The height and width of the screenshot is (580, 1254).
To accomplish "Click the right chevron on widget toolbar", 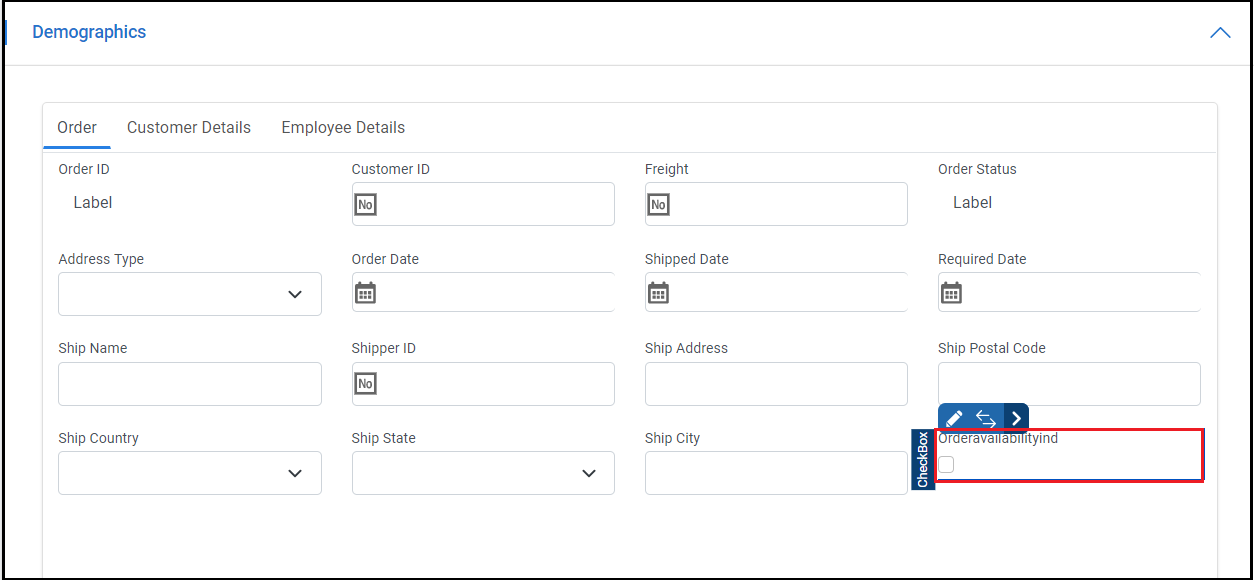I will tap(1016, 418).
